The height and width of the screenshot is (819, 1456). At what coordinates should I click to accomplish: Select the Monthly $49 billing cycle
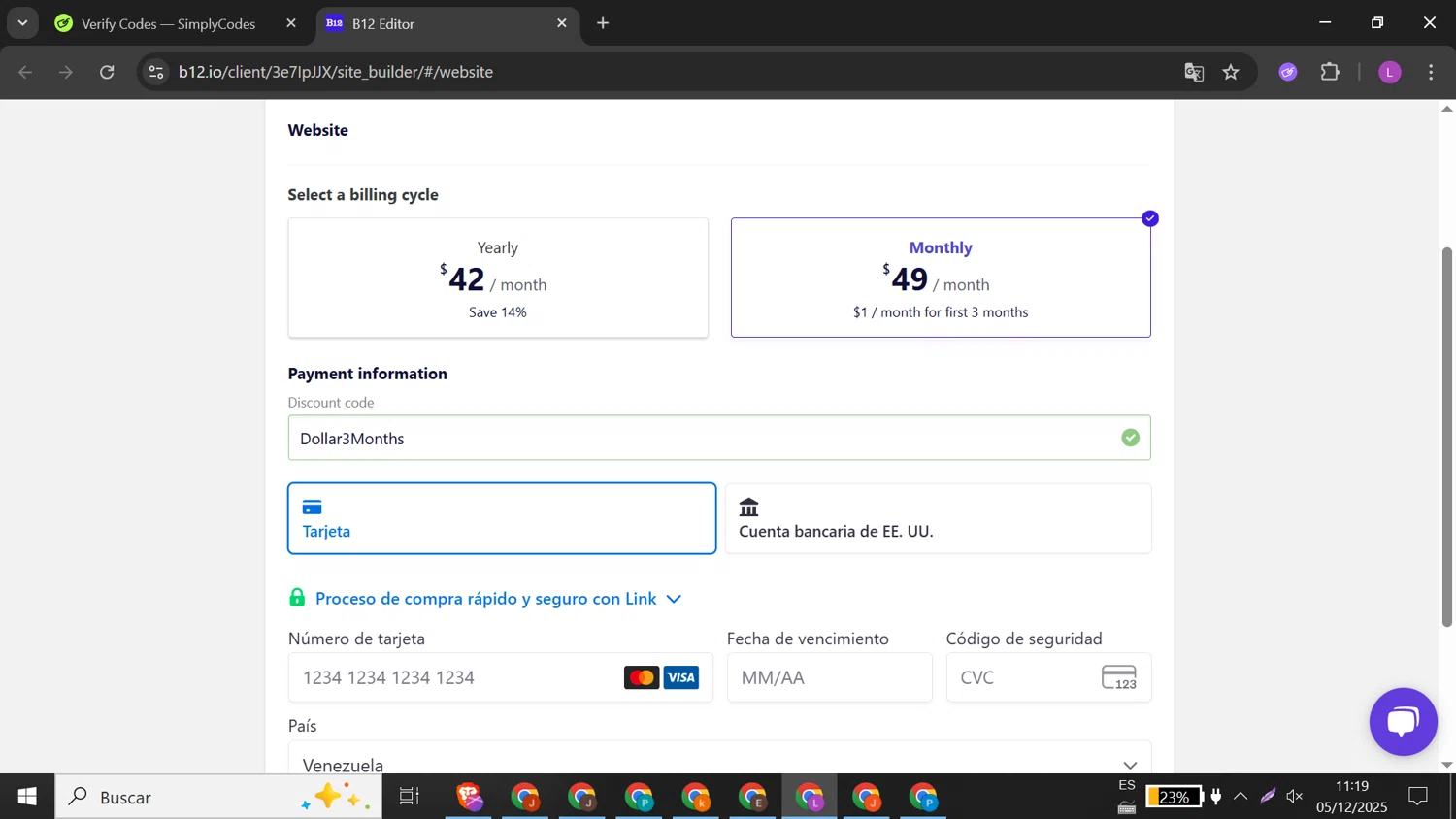[x=941, y=278]
